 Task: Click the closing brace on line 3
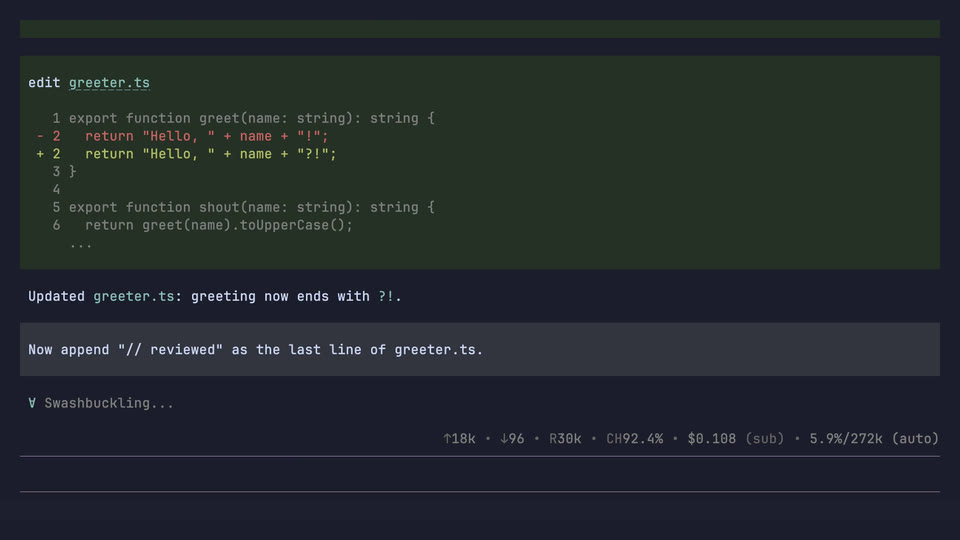tap(72, 171)
